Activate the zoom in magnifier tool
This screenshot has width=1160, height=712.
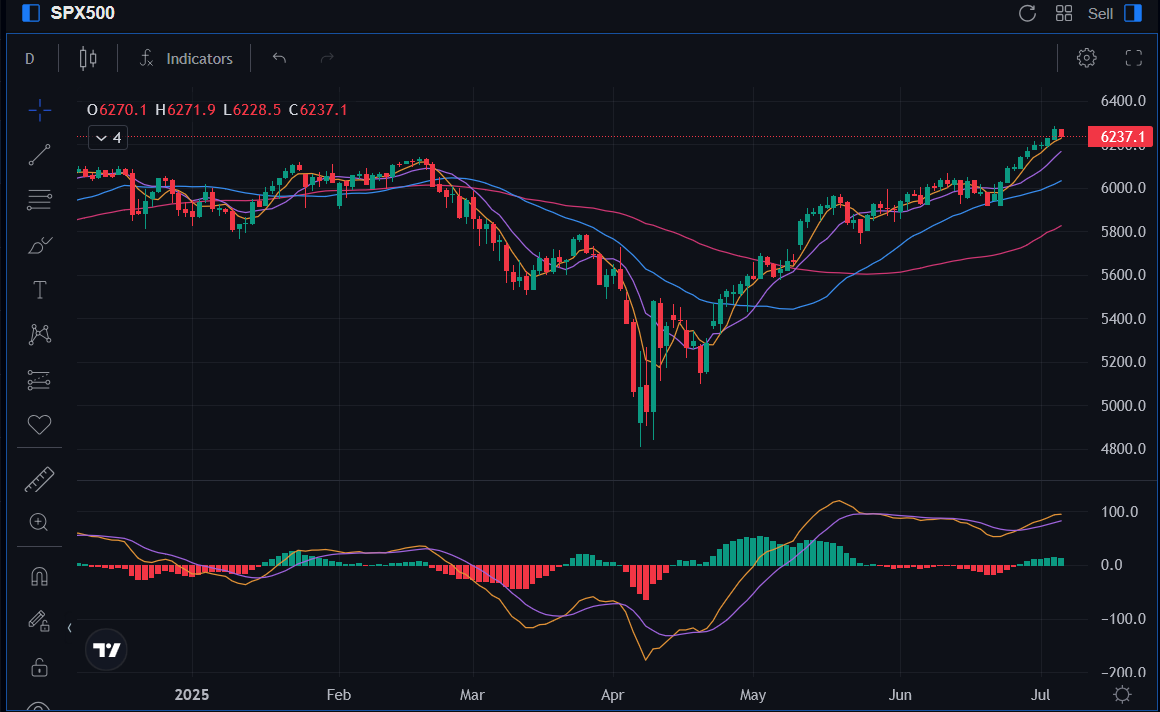pyautogui.click(x=39, y=523)
